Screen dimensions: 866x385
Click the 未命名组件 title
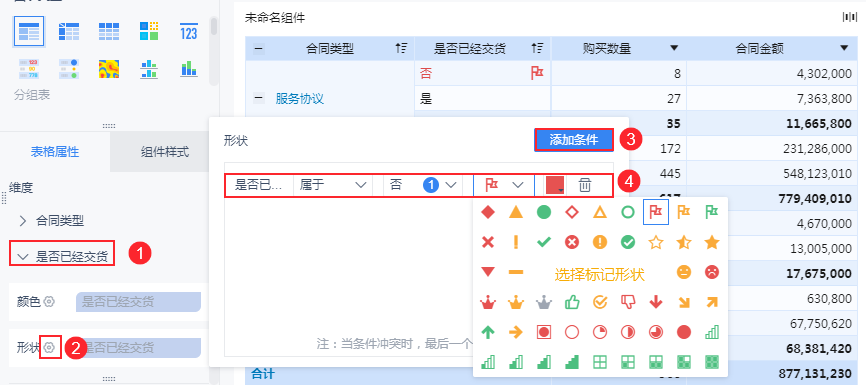pos(274,18)
